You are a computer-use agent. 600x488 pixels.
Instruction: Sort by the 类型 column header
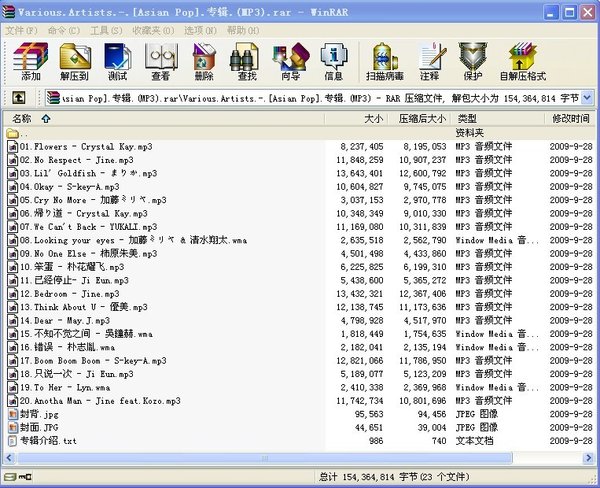click(x=498, y=119)
